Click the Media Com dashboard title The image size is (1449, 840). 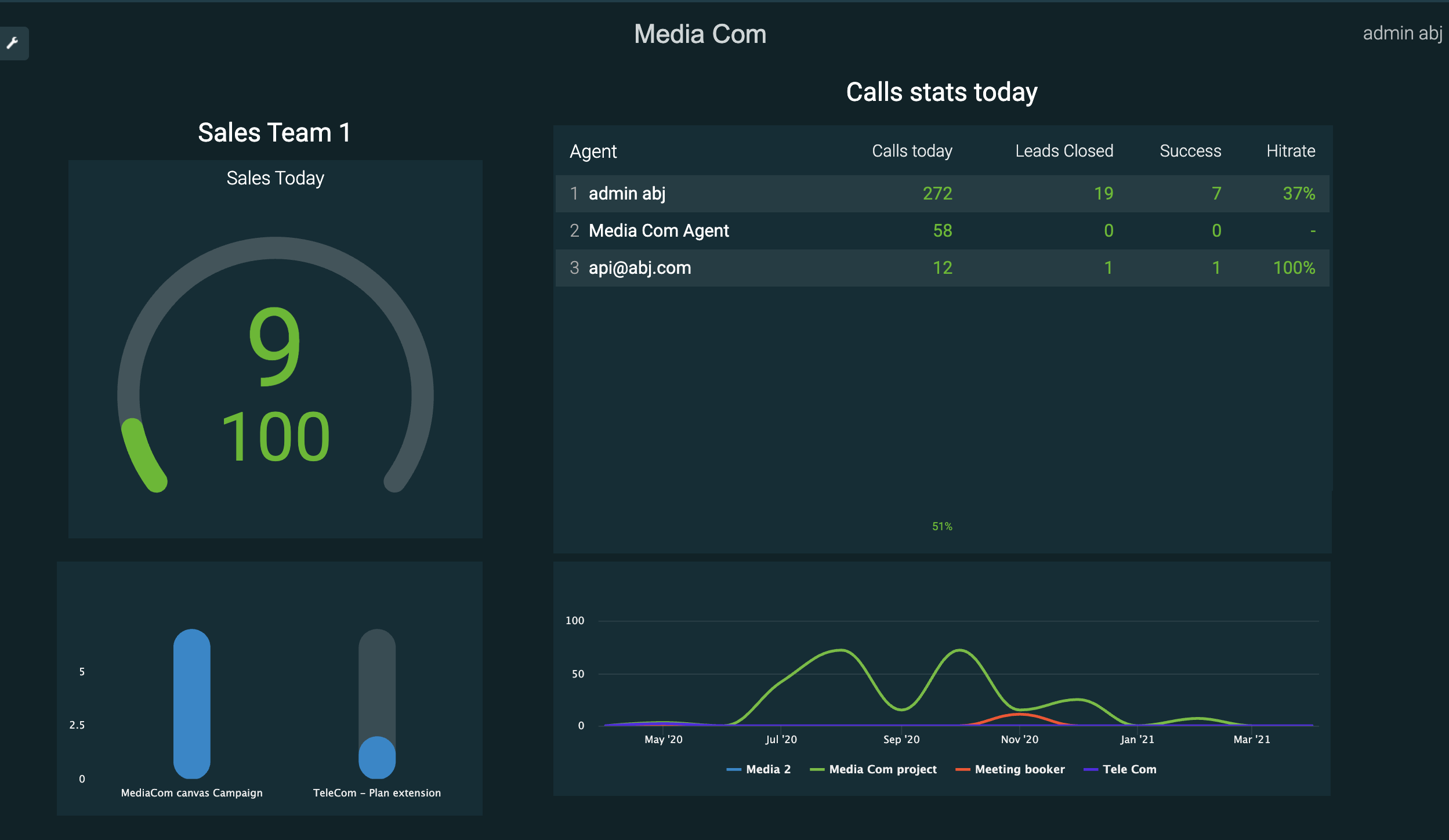point(700,34)
